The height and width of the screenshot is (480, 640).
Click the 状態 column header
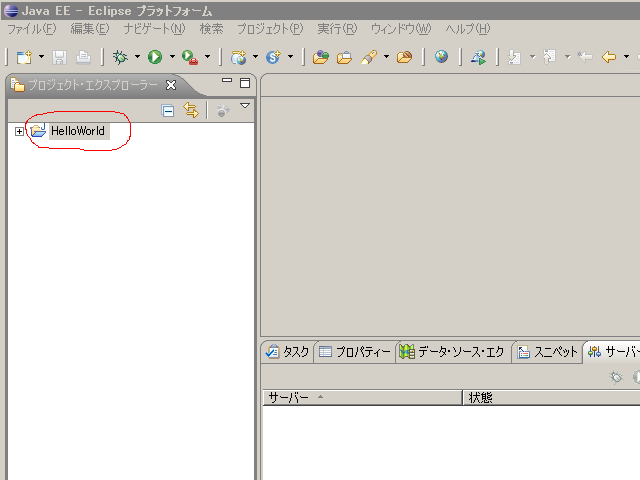coord(552,397)
